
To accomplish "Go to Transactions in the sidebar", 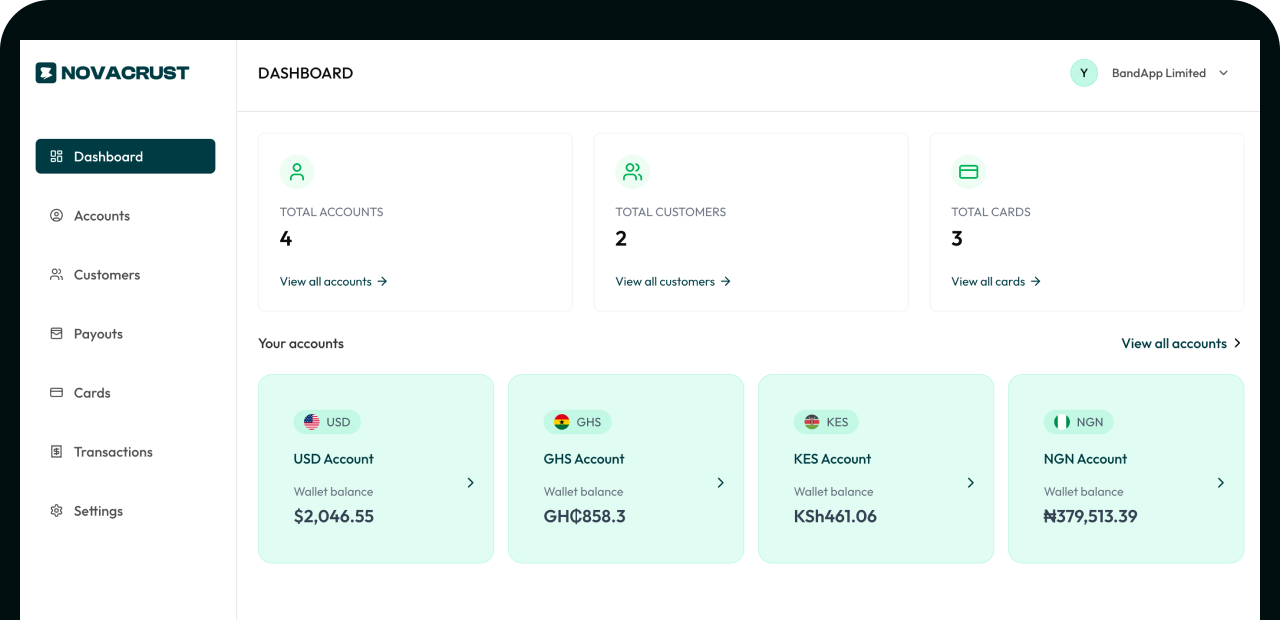I will pos(112,452).
